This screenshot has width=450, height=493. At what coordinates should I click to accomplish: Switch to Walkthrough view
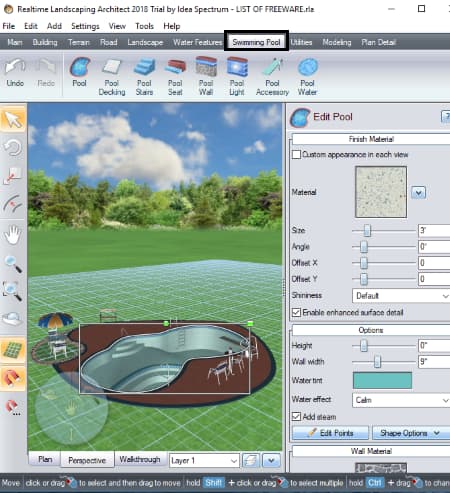[x=140, y=460]
